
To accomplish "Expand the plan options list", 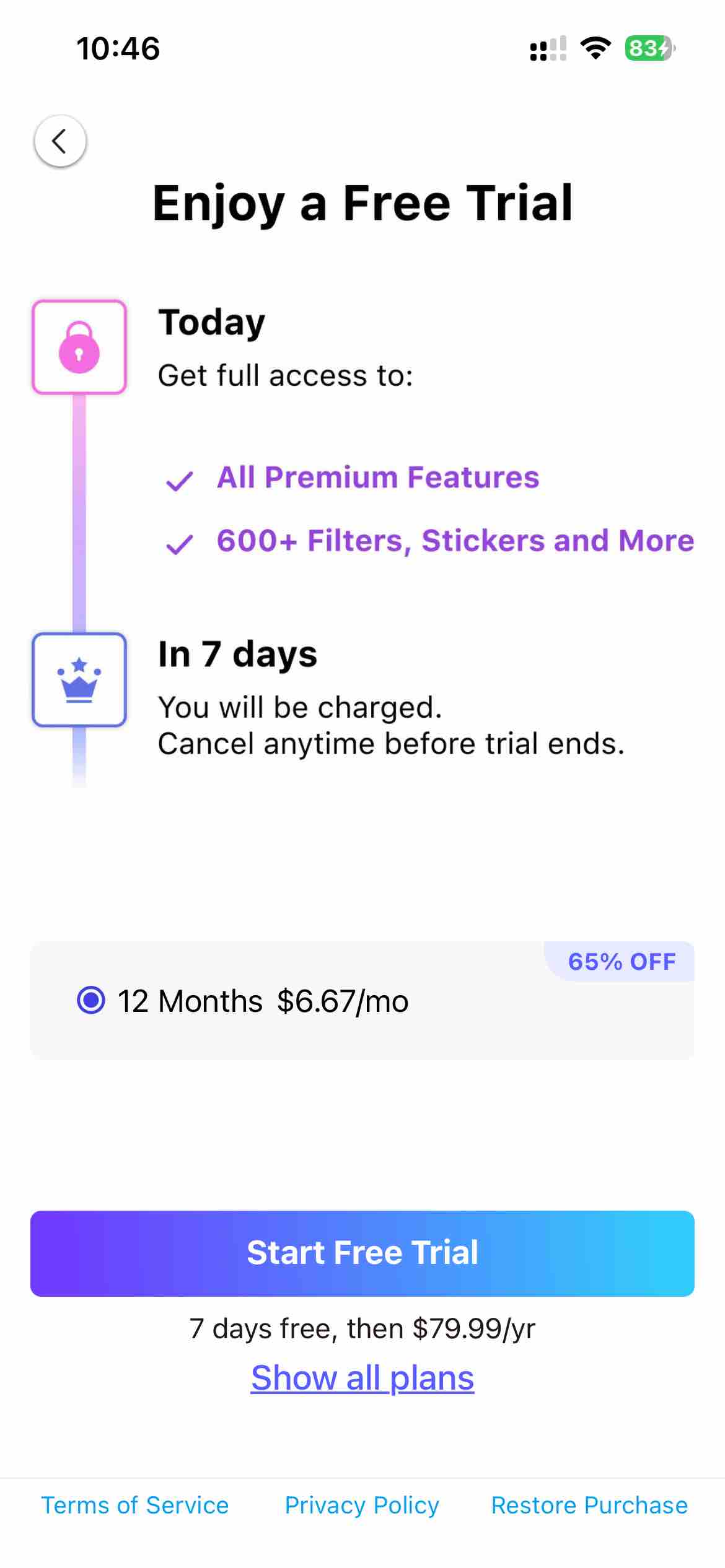I will pyautogui.click(x=362, y=1377).
